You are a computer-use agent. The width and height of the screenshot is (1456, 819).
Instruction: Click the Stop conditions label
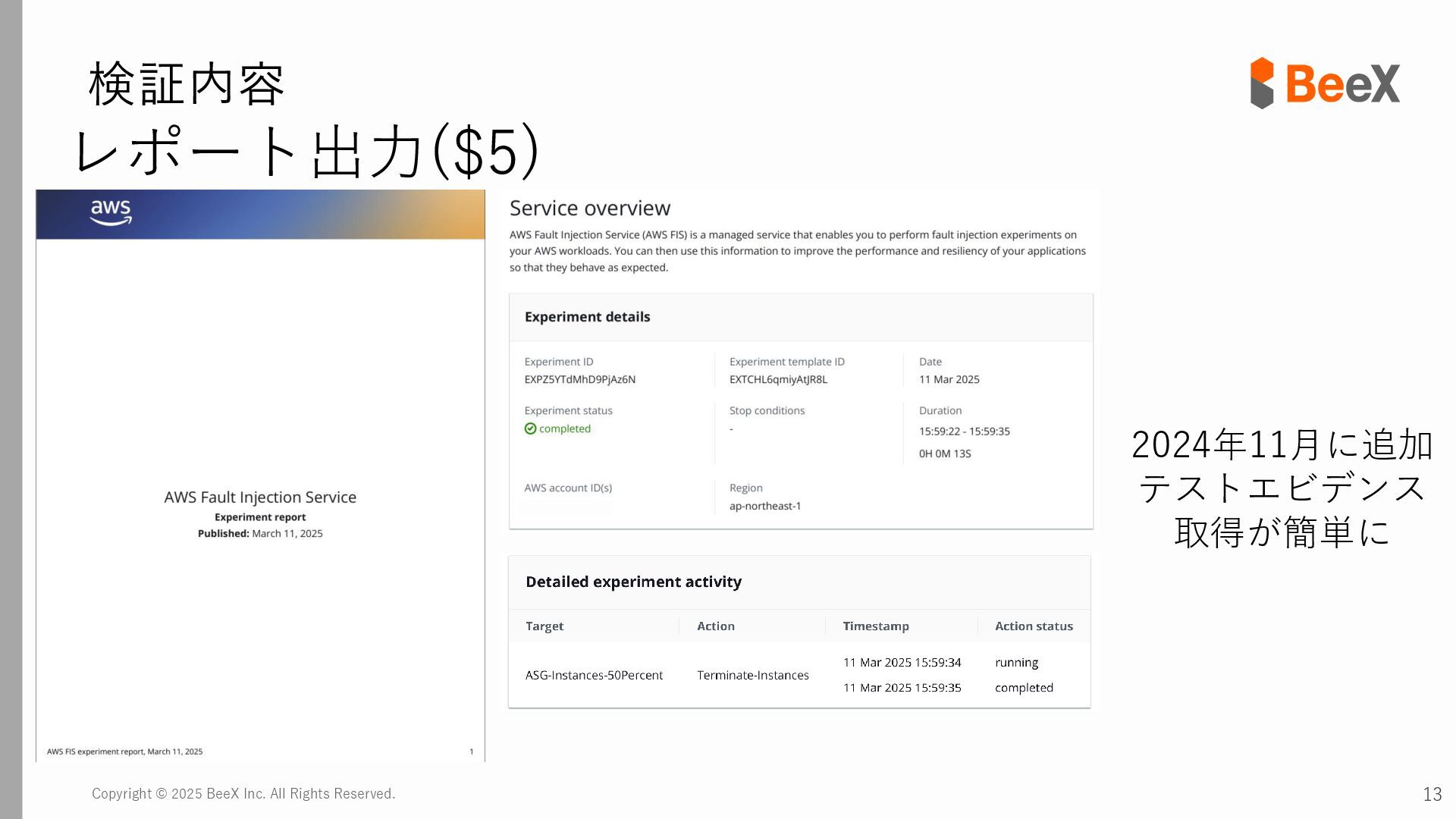point(767,410)
